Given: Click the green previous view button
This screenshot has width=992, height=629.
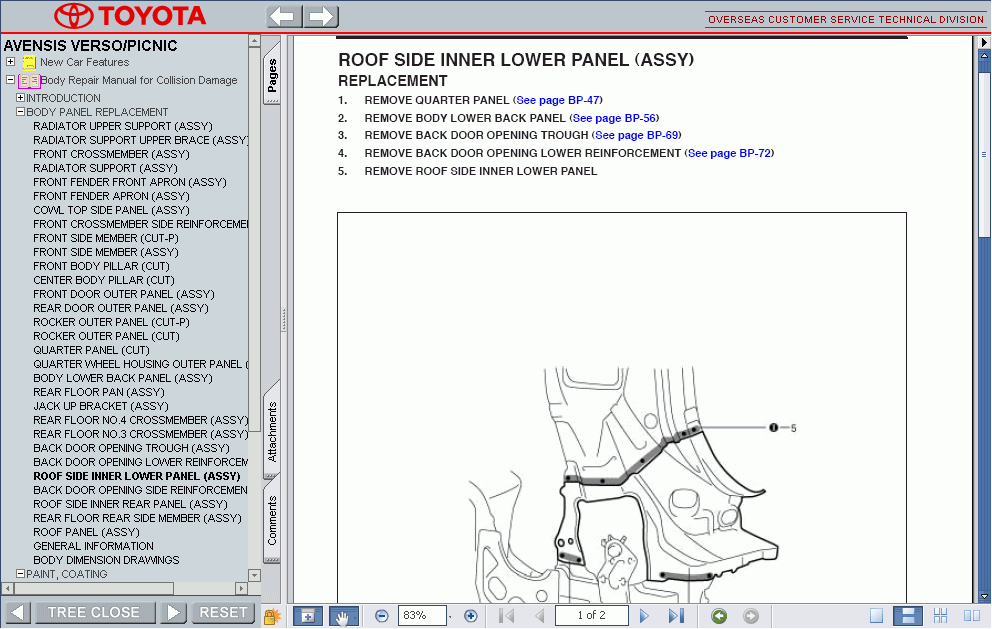Looking at the screenshot, I should click(719, 616).
